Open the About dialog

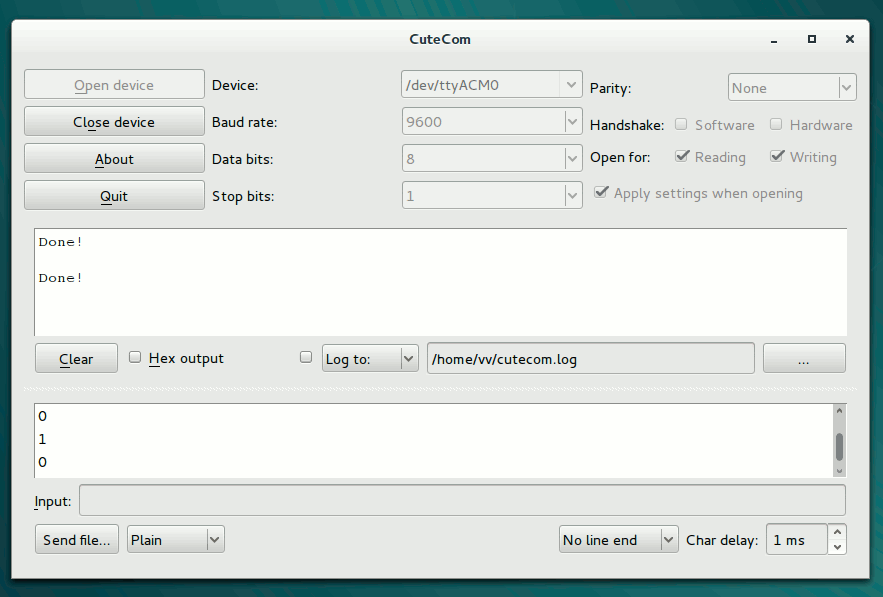114,159
